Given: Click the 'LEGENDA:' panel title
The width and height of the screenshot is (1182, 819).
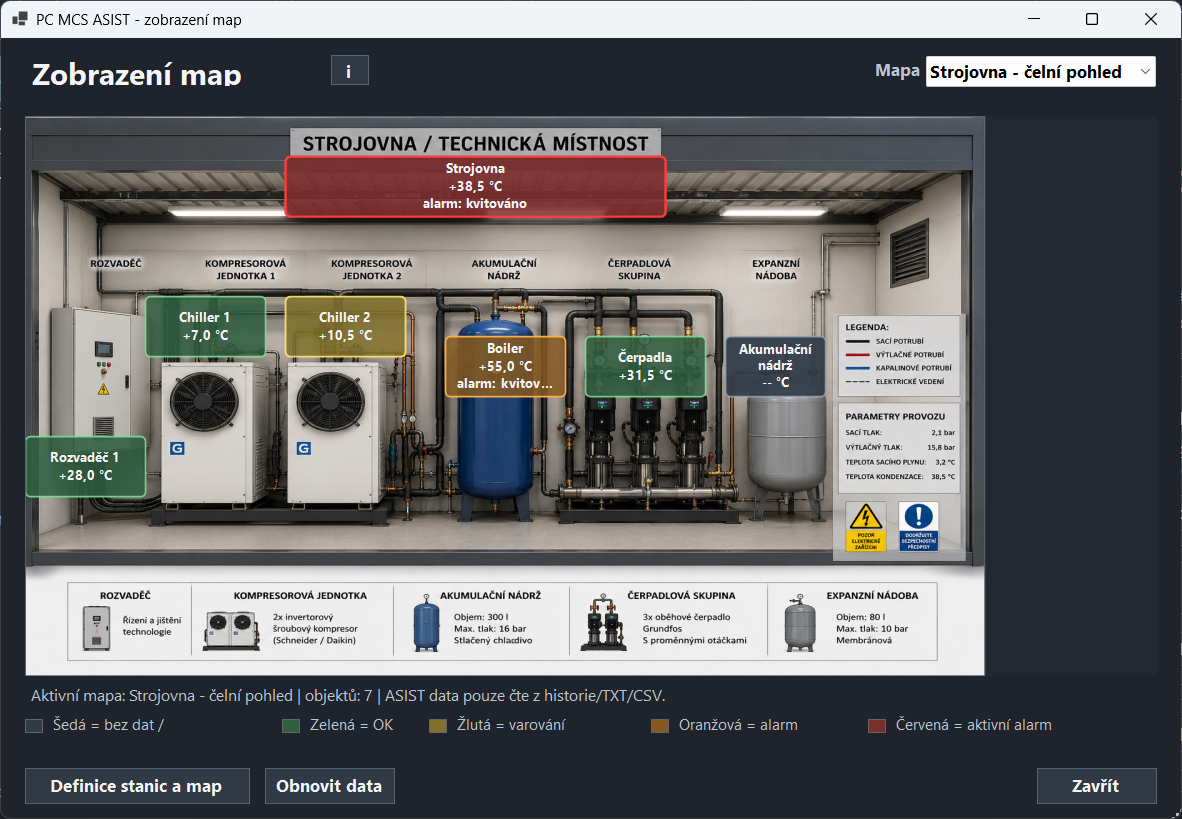Looking at the screenshot, I should [867, 327].
